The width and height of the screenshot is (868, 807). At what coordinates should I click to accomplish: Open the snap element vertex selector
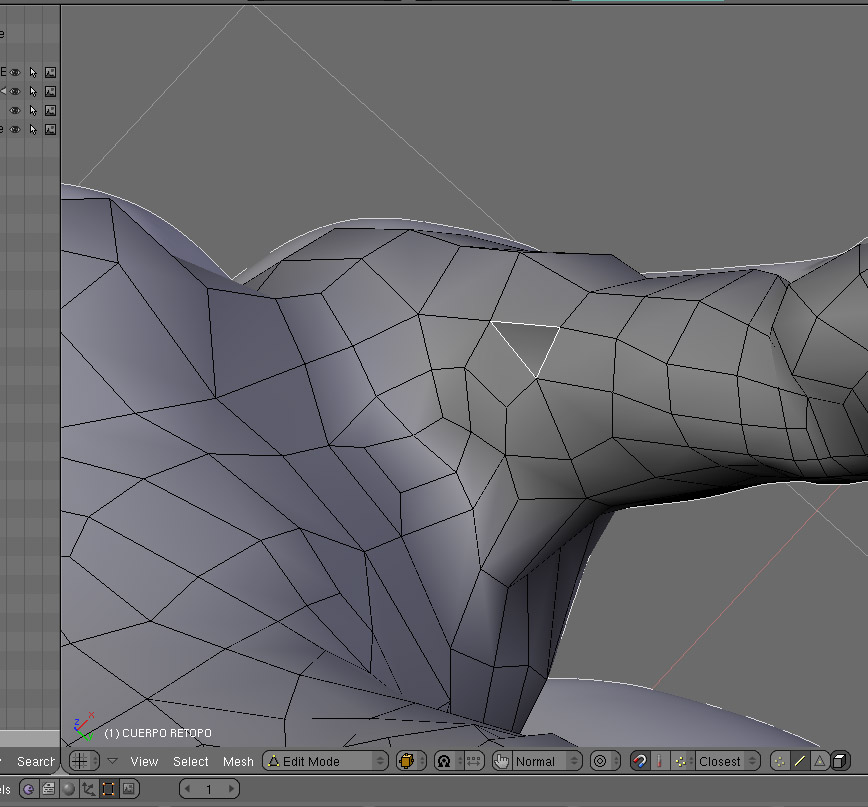click(x=683, y=761)
